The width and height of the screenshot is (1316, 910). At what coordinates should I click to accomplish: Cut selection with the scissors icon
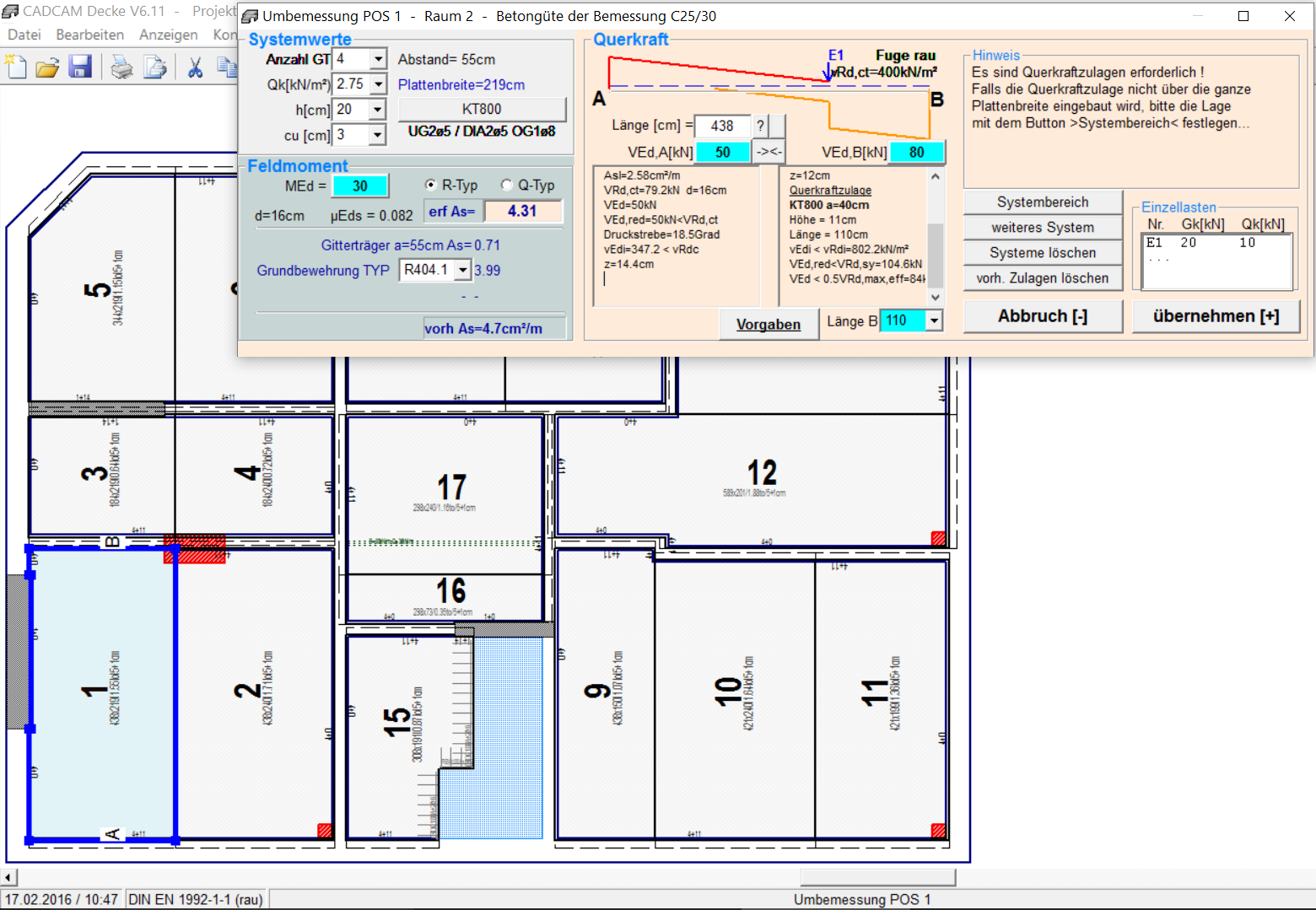[193, 67]
